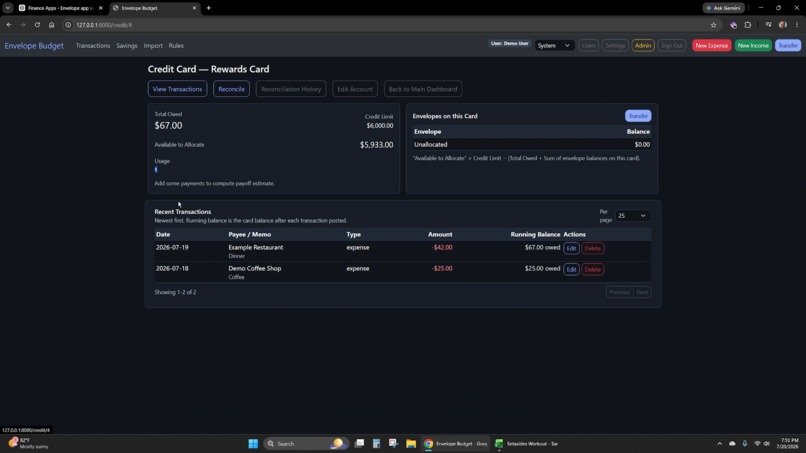Click Edit Account button

point(355,89)
